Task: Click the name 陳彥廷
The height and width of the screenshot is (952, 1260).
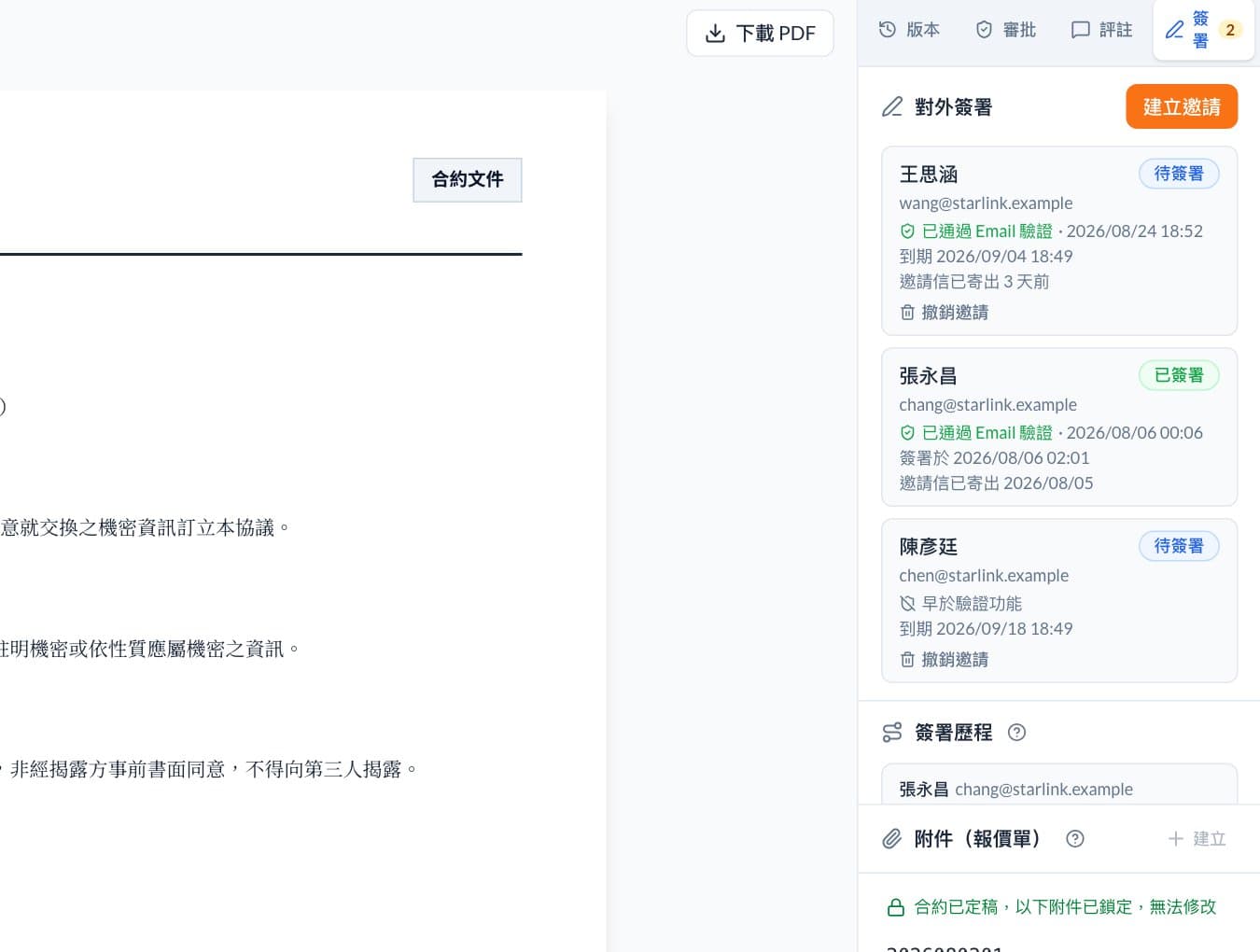Action: click(x=929, y=547)
